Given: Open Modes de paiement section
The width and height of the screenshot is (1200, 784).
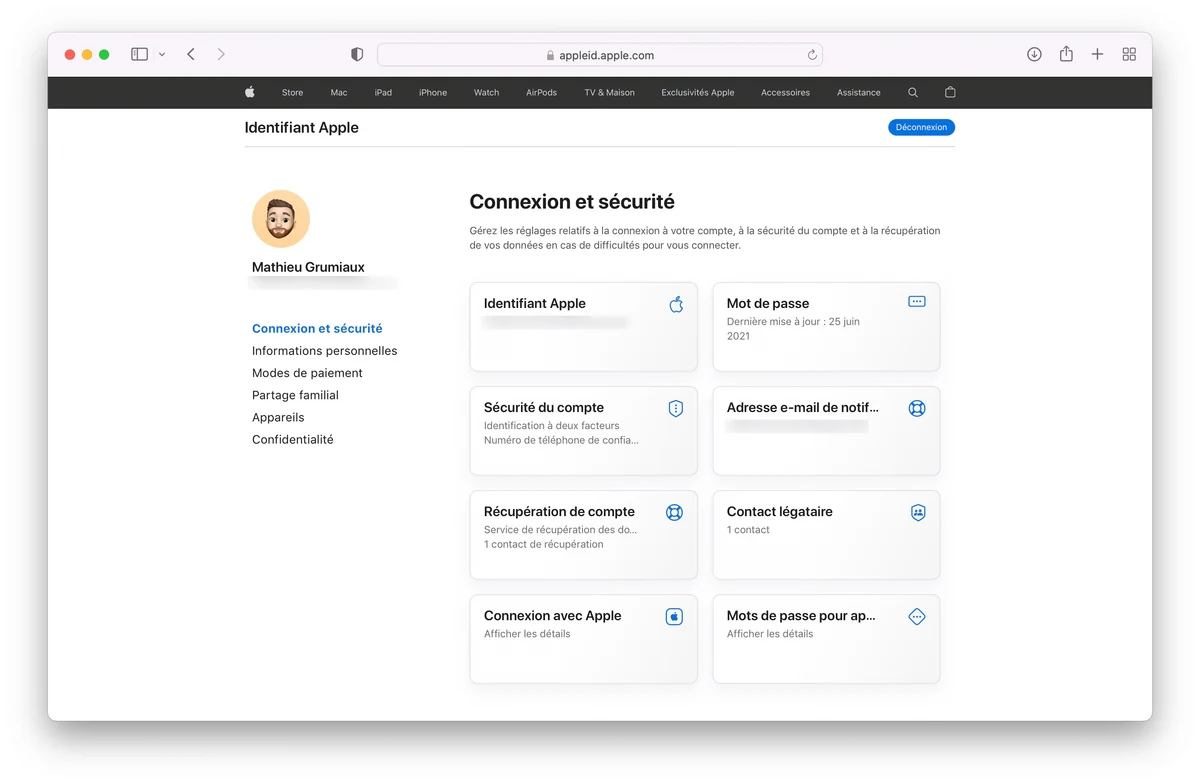Looking at the screenshot, I should pos(307,373).
